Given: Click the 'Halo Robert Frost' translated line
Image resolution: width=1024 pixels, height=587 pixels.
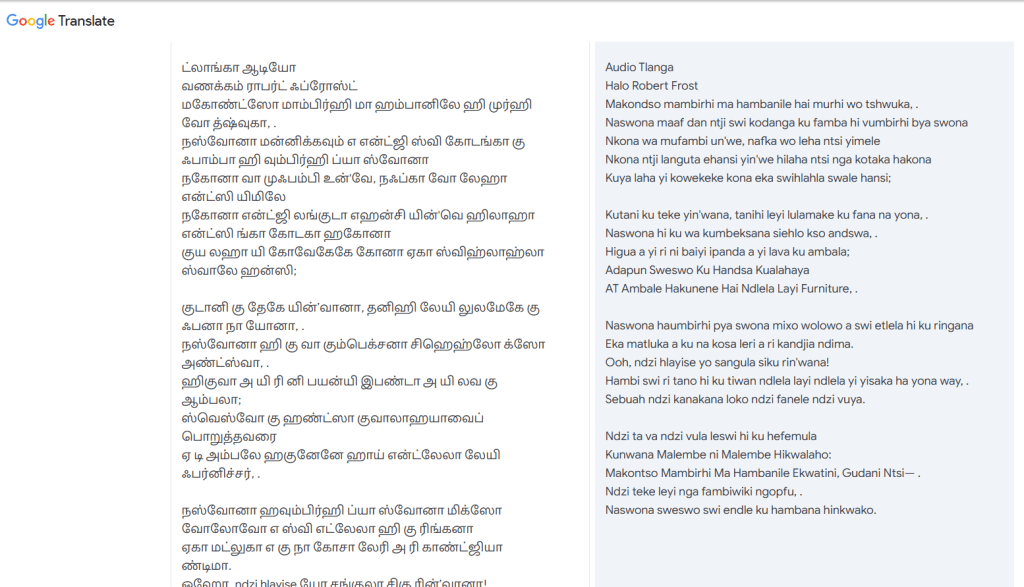Looking at the screenshot, I should point(651,86).
